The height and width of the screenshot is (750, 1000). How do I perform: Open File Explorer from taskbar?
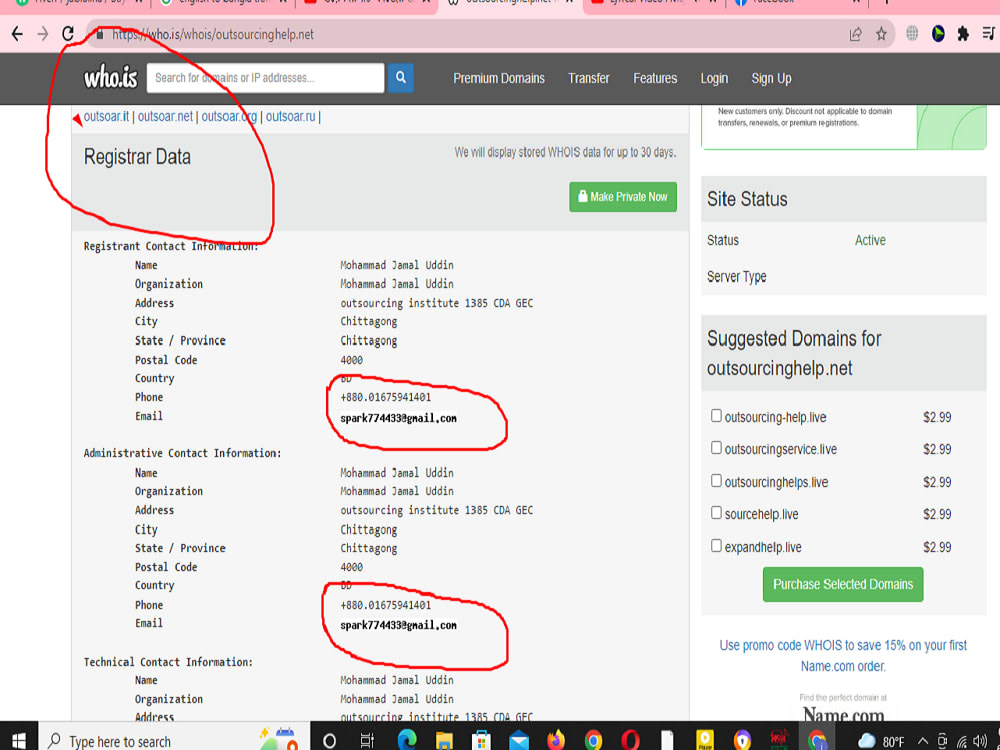[x=444, y=741]
